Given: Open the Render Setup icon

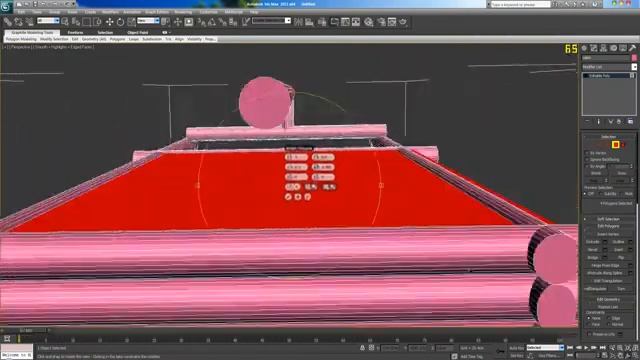Looking at the screenshot, I should (381, 22).
